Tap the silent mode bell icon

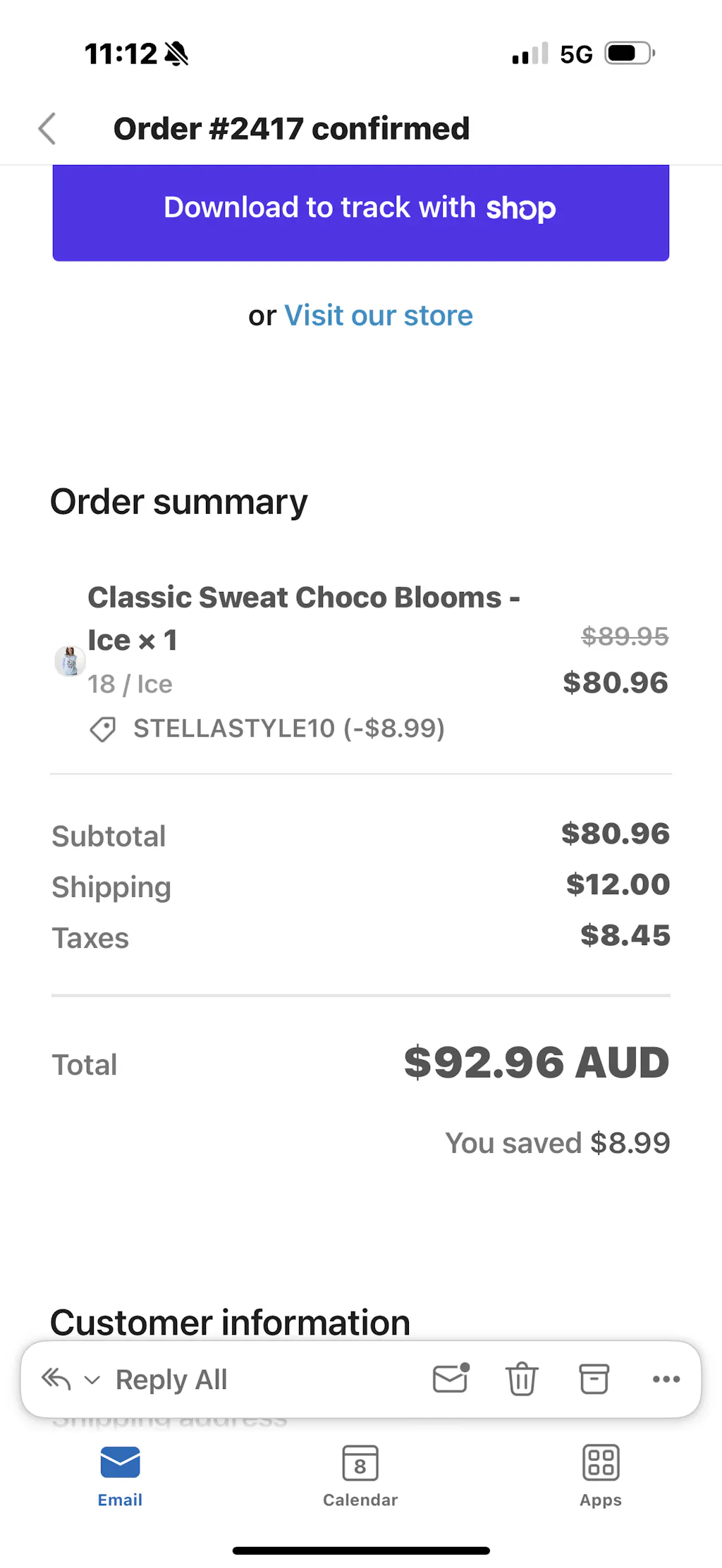(x=176, y=54)
